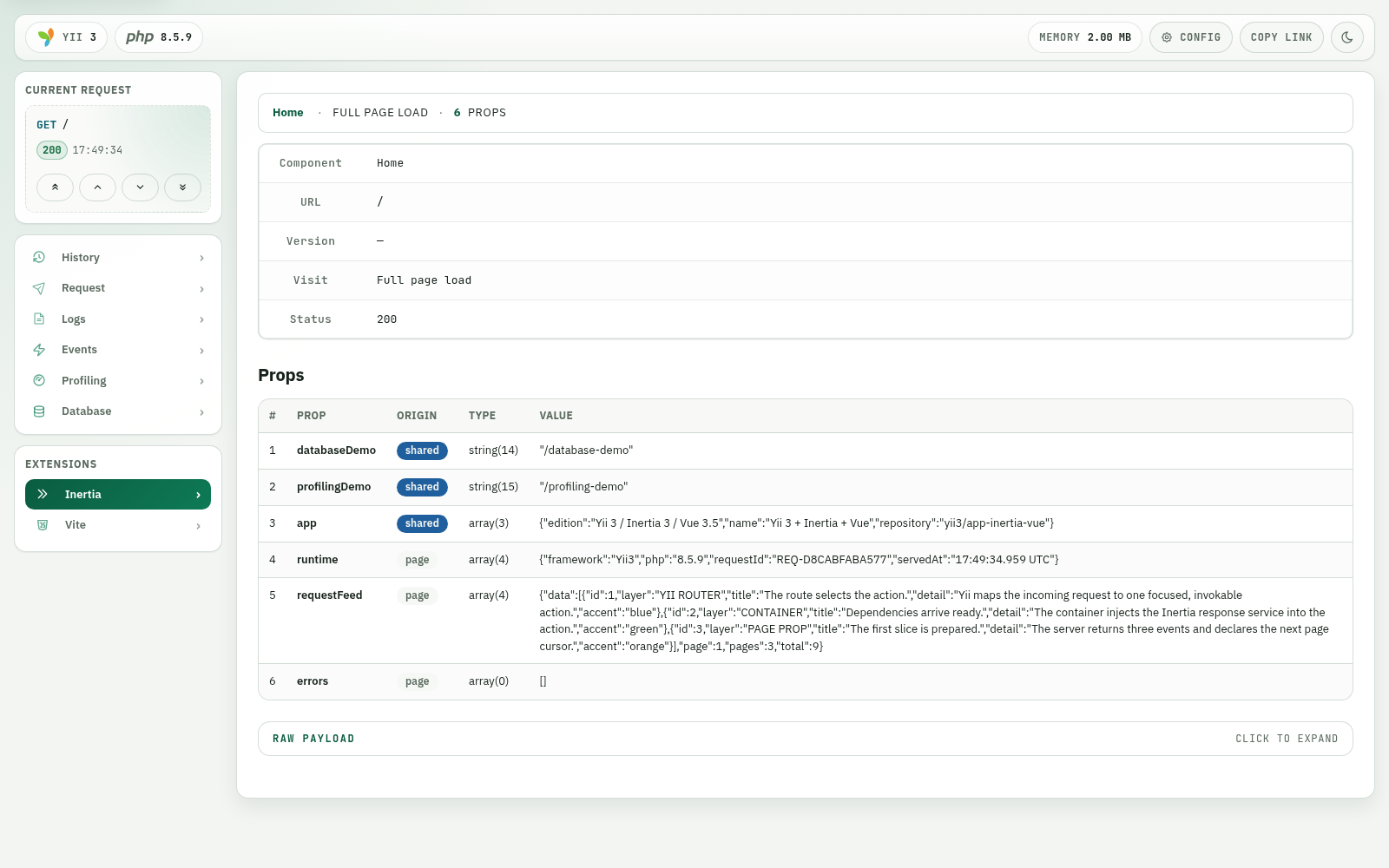Jump to first request with double-up arrow
This screenshot has width=1389, height=868.
(x=55, y=187)
